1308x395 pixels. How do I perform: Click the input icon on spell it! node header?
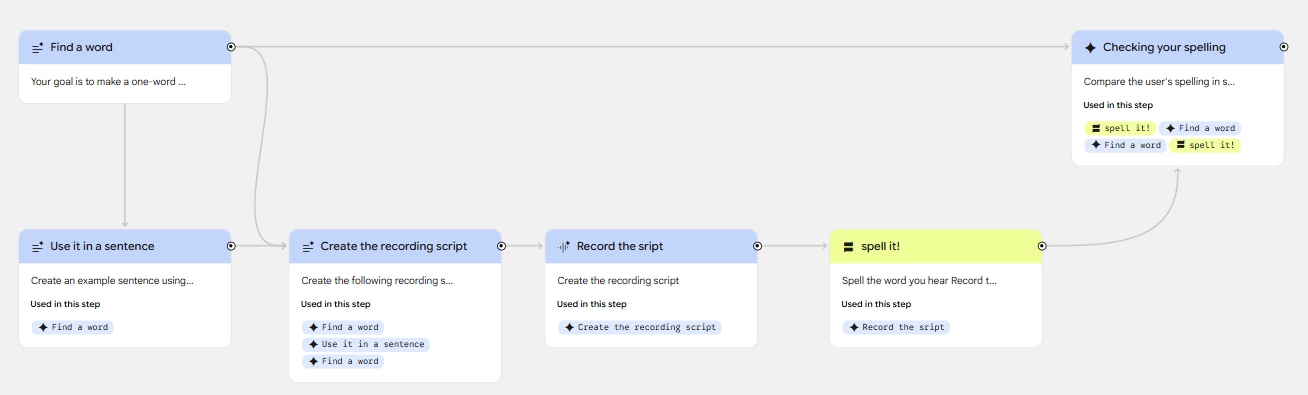tap(848, 246)
